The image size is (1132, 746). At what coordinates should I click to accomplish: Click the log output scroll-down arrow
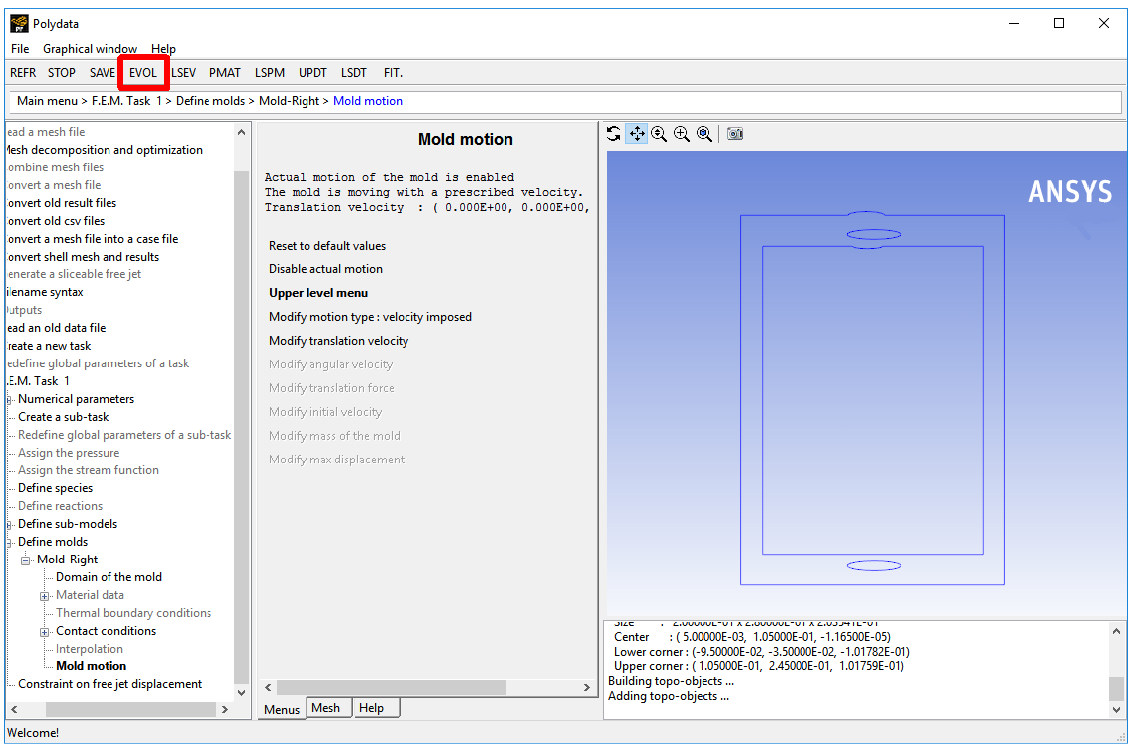click(x=1117, y=711)
